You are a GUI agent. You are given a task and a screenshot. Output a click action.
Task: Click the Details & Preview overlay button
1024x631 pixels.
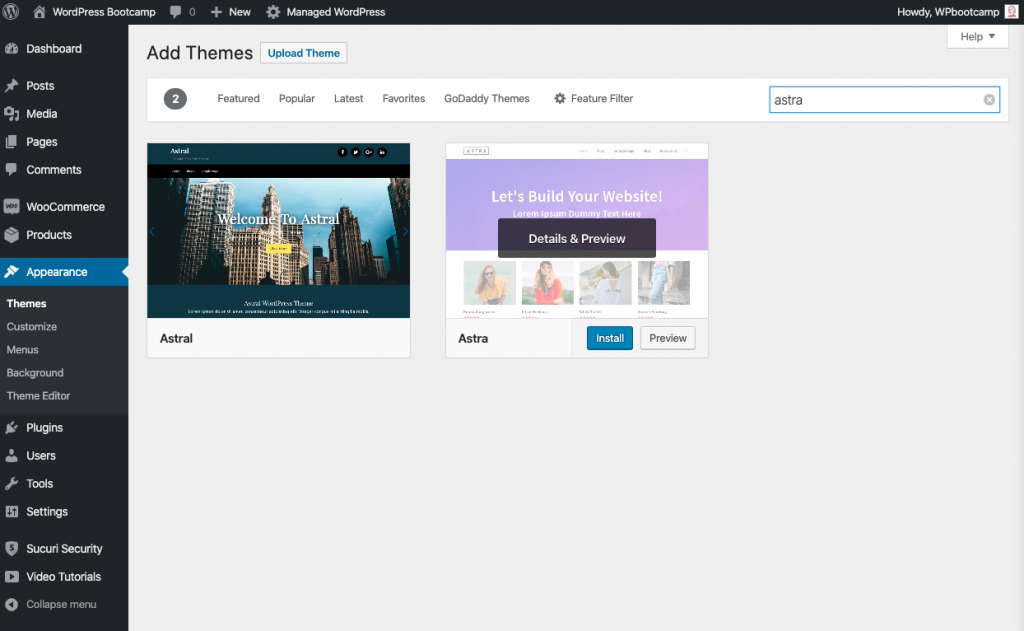point(577,238)
